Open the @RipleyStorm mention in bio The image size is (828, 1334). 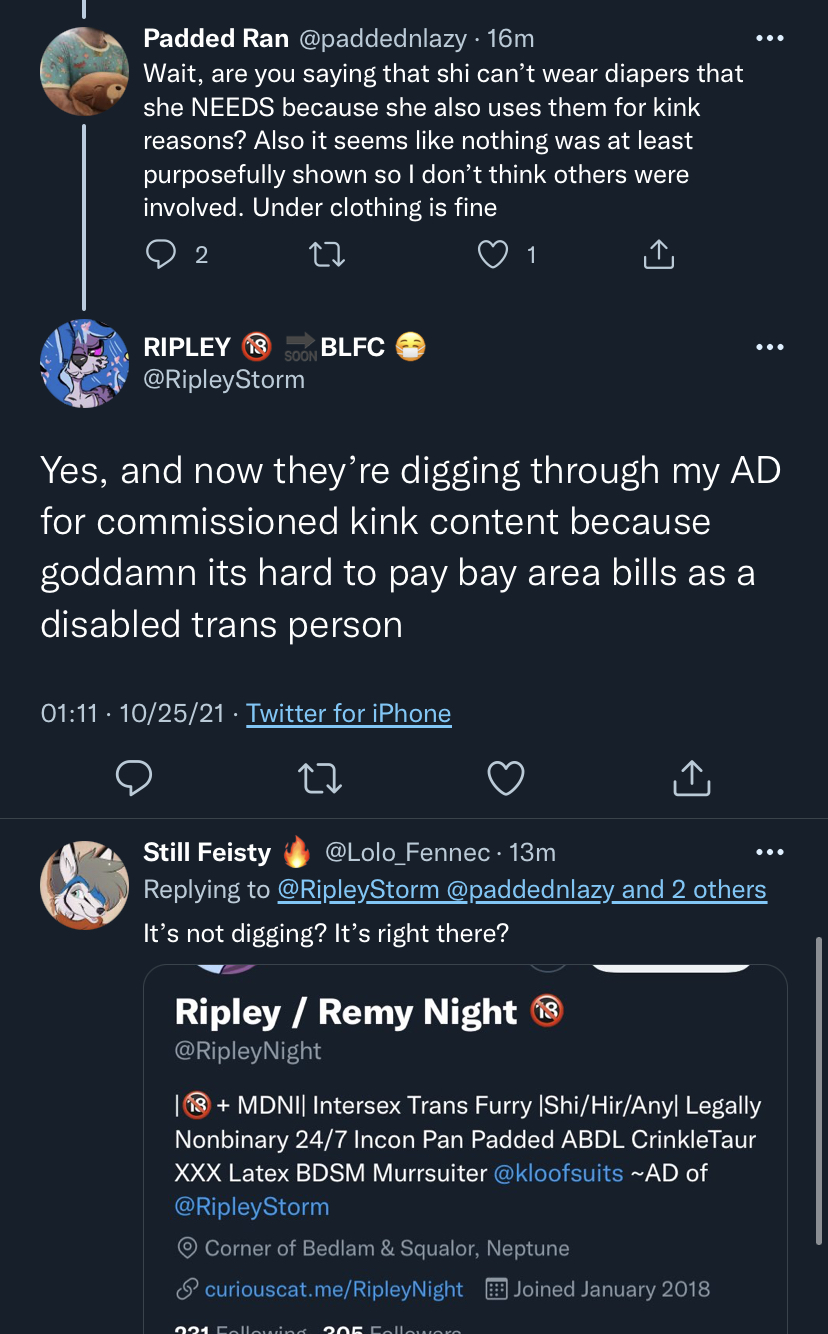(x=252, y=1206)
